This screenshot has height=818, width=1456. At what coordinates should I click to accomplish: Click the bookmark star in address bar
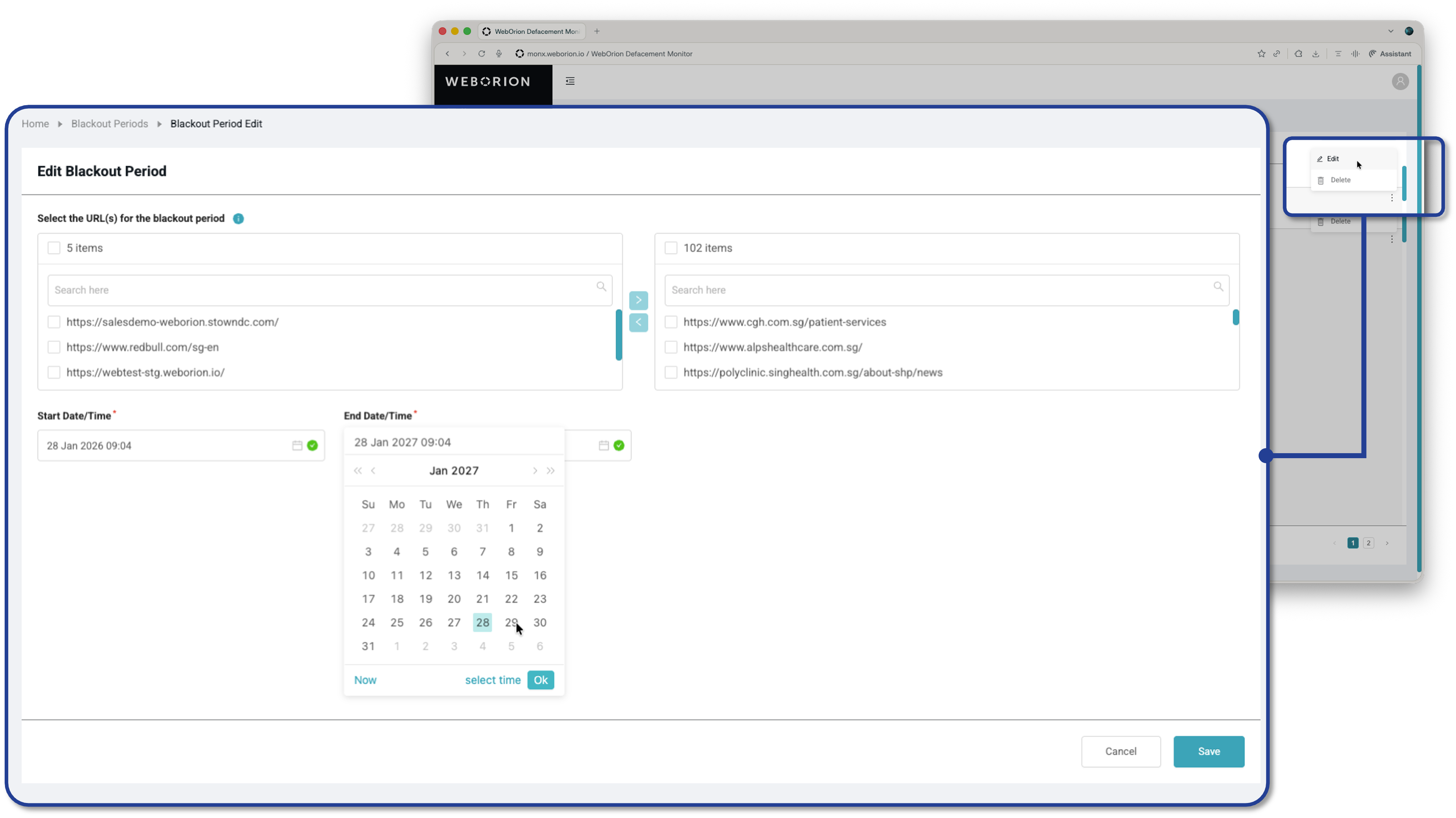1261,54
